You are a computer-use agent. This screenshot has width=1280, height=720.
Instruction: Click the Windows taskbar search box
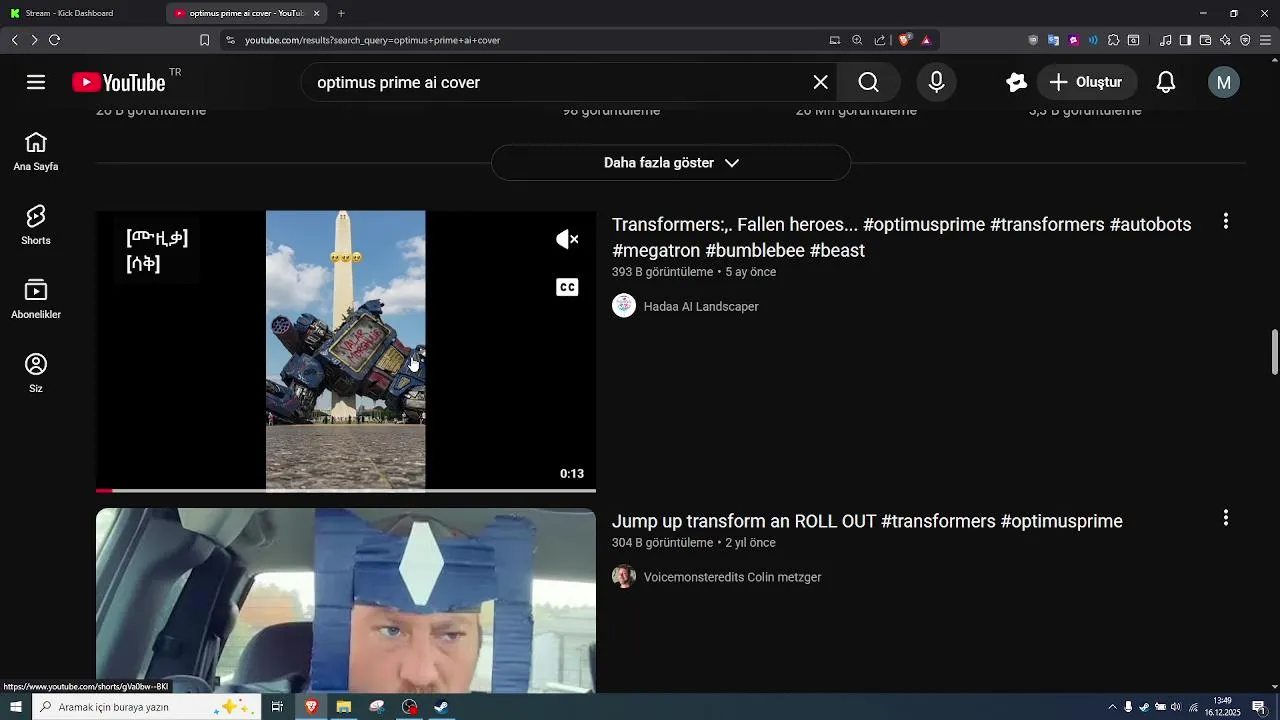[x=147, y=707]
